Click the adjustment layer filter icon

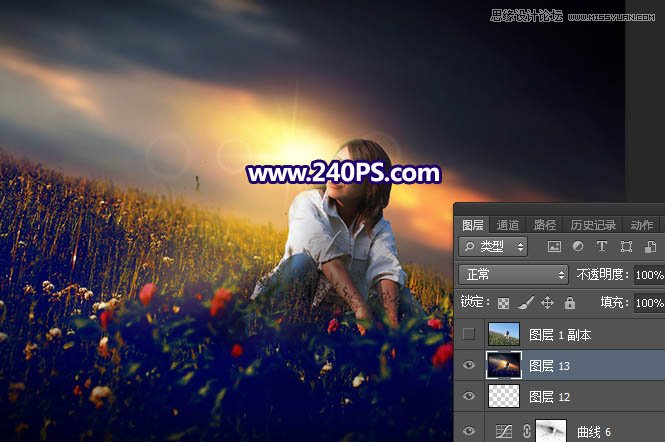click(578, 246)
